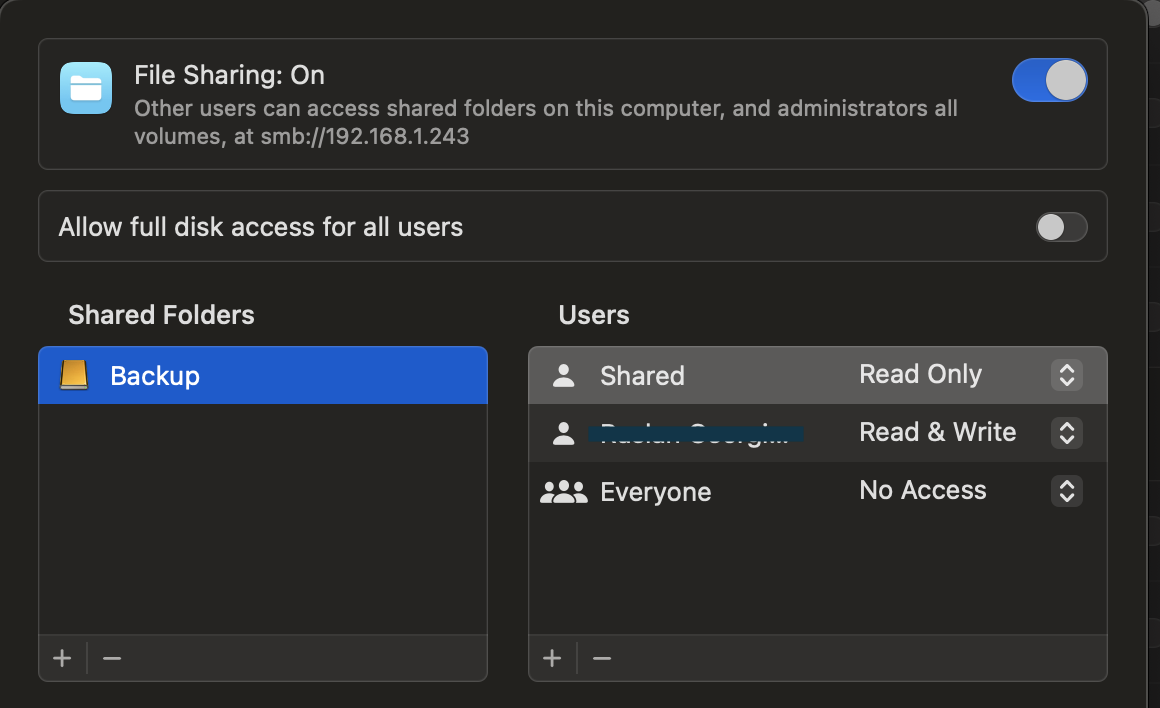The image size is (1160, 708).
Task: Click the Everyone group icon
Action: [564, 492]
